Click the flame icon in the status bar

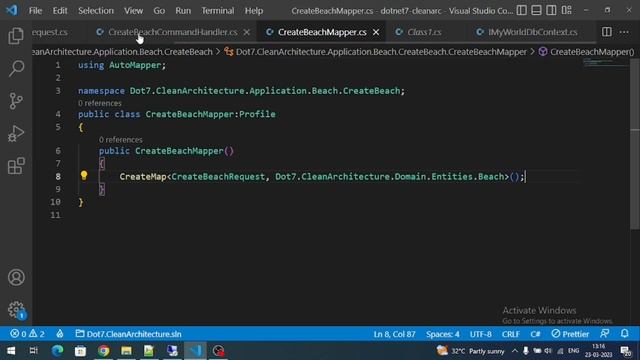(60, 334)
